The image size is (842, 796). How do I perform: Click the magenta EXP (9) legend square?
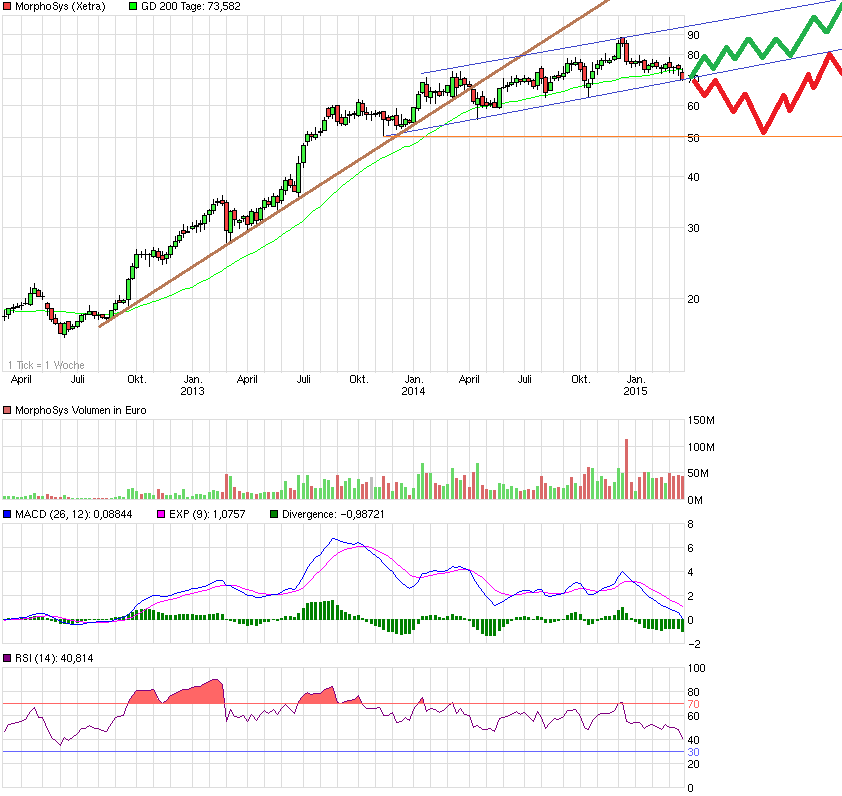[161, 514]
